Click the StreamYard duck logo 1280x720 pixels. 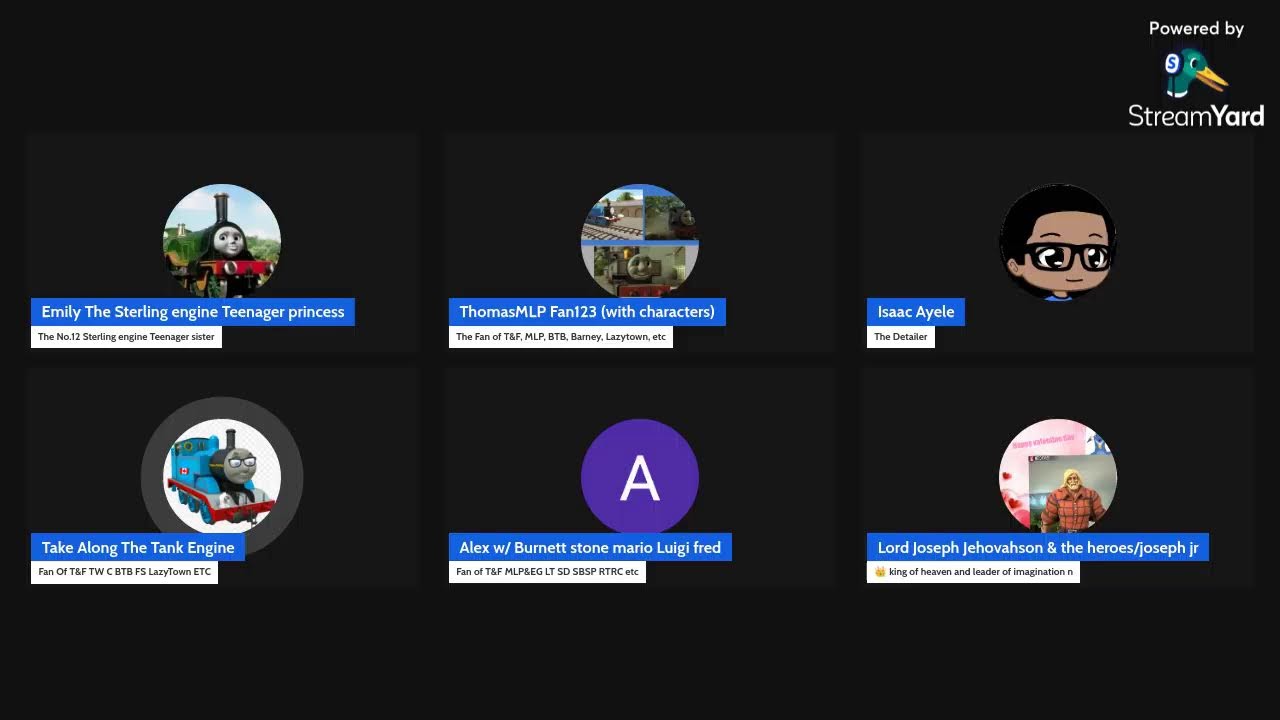pos(1195,73)
